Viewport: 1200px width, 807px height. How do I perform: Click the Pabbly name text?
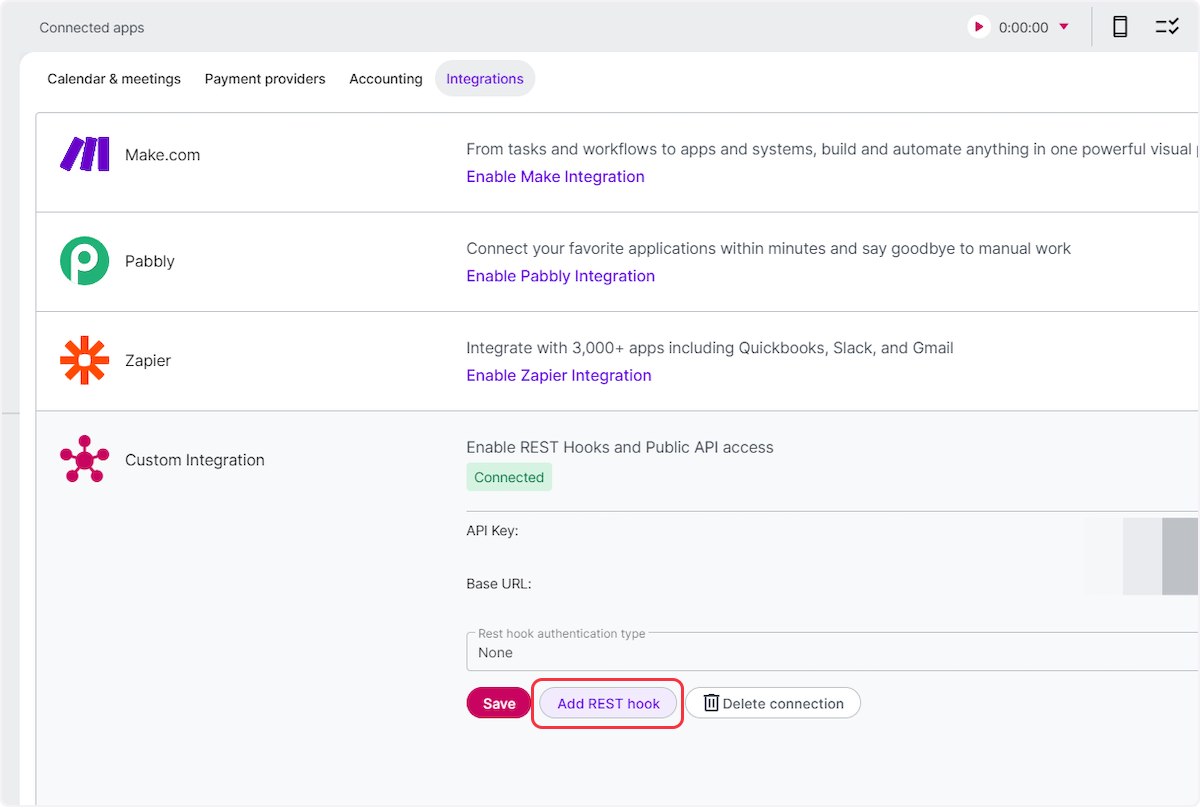[150, 261]
